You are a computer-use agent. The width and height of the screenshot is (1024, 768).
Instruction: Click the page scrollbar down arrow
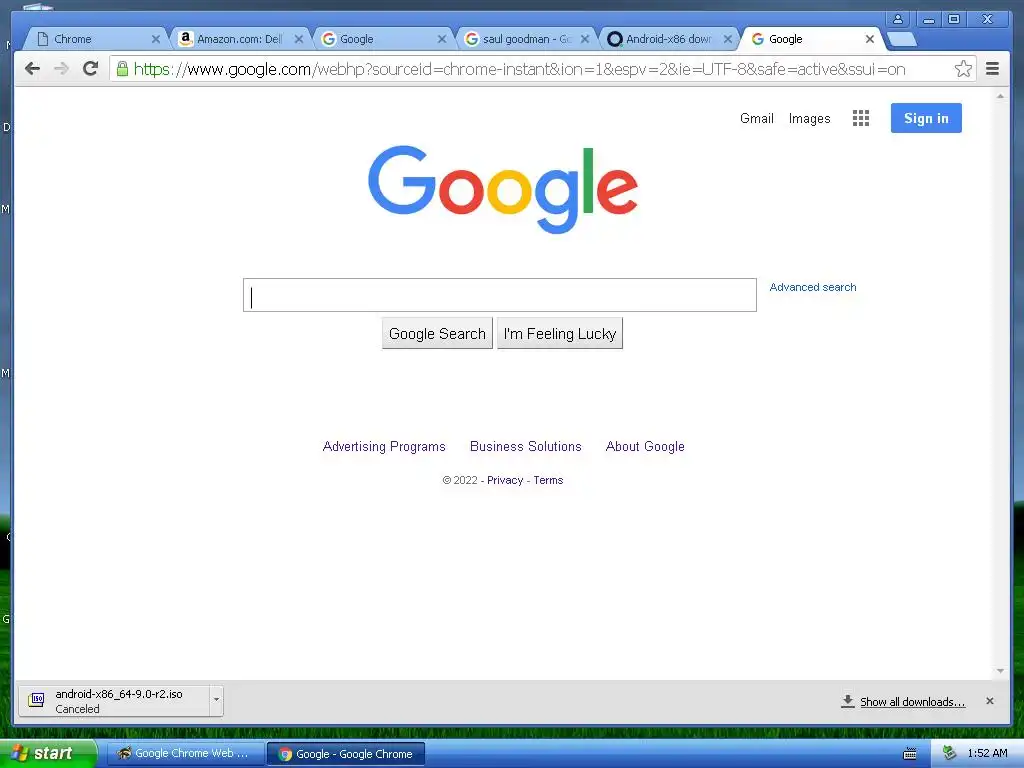[x=1000, y=671]
